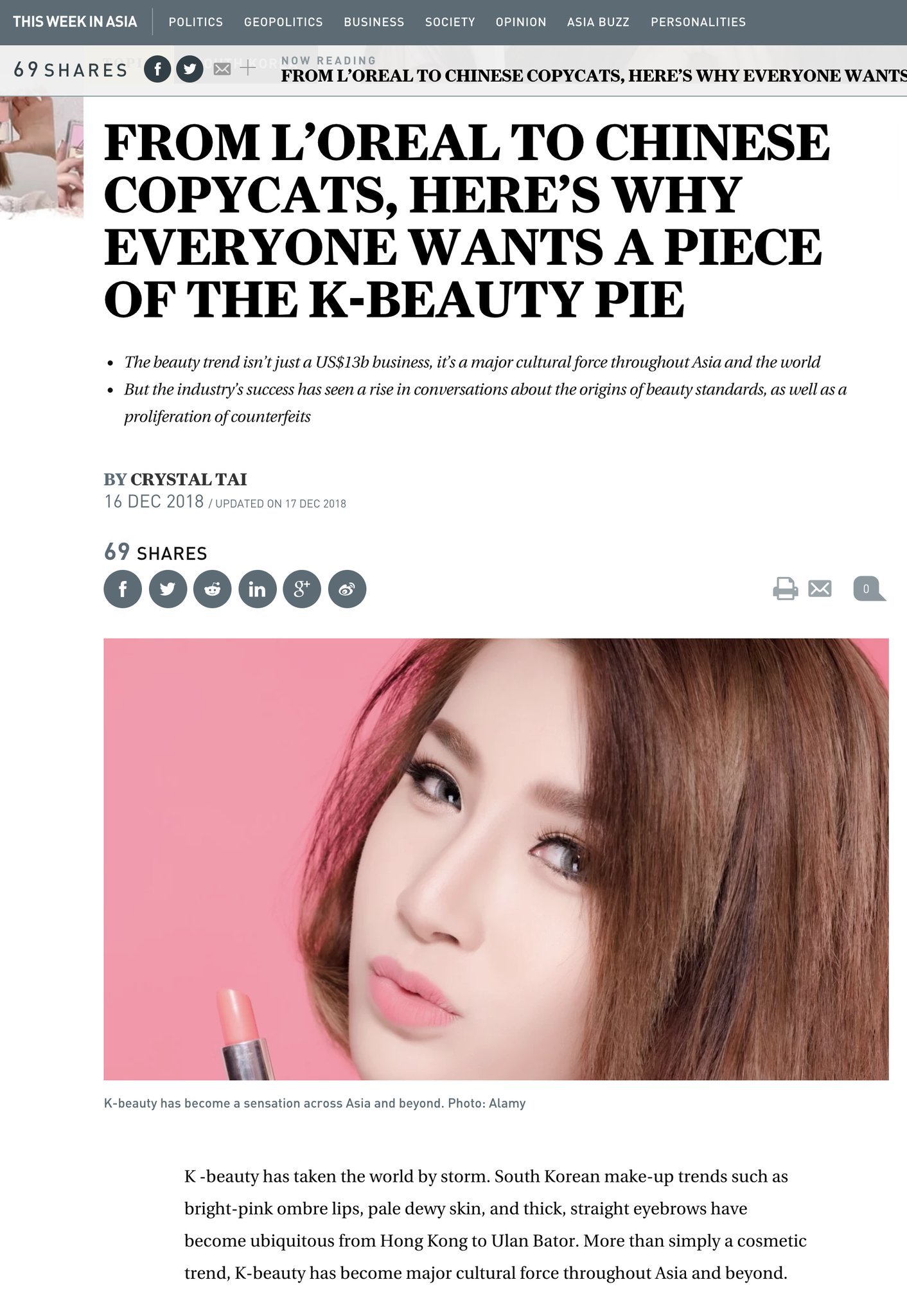Click the K-beauty lipstick article photo

[x=496, y=859]
